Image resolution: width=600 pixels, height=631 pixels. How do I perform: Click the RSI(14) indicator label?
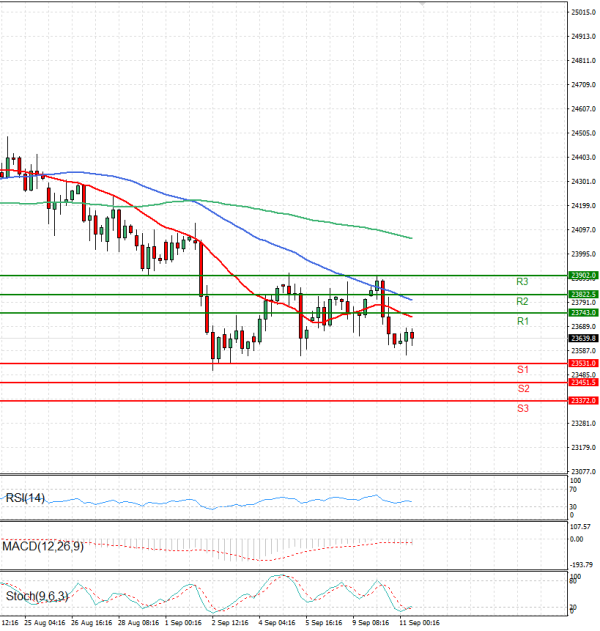[x=25, y=498]
